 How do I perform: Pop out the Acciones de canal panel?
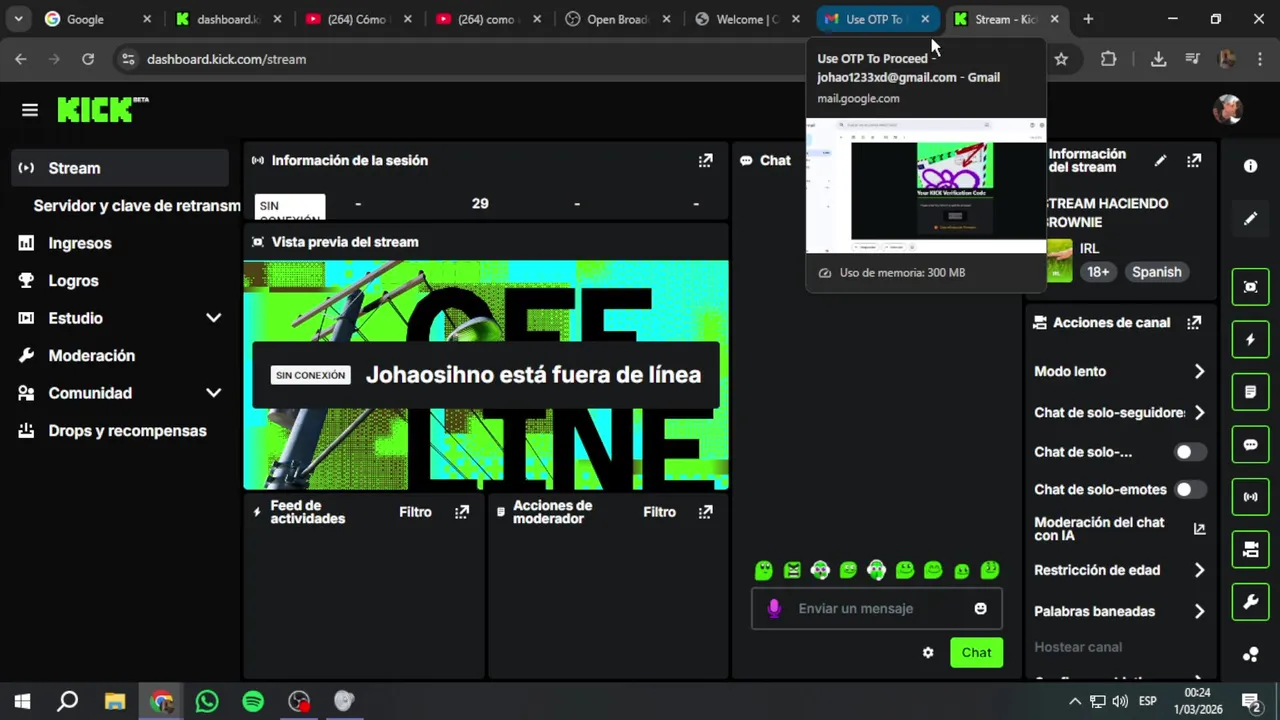(1194, 322)
